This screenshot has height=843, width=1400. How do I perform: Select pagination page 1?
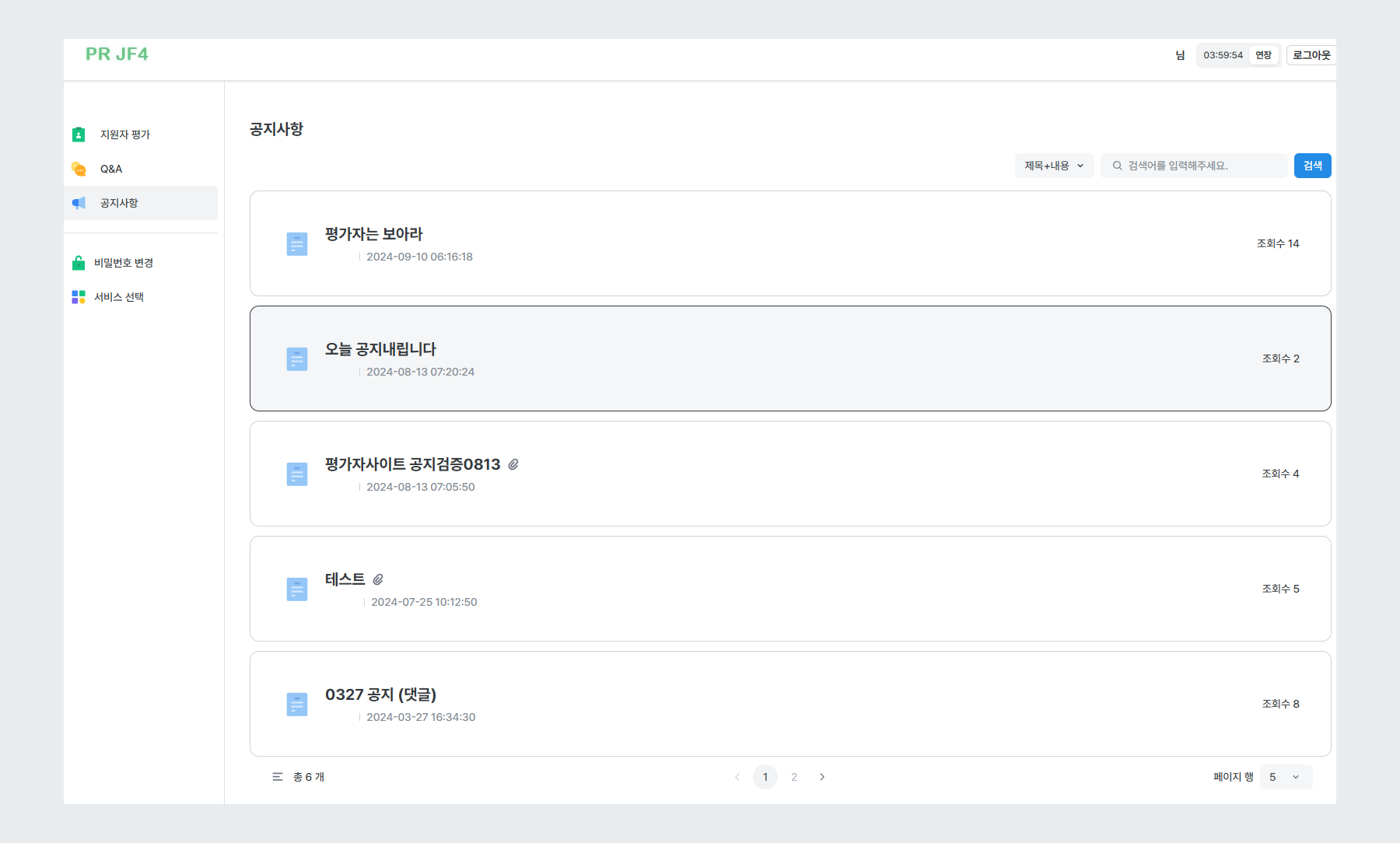click(x=765, y=777)
